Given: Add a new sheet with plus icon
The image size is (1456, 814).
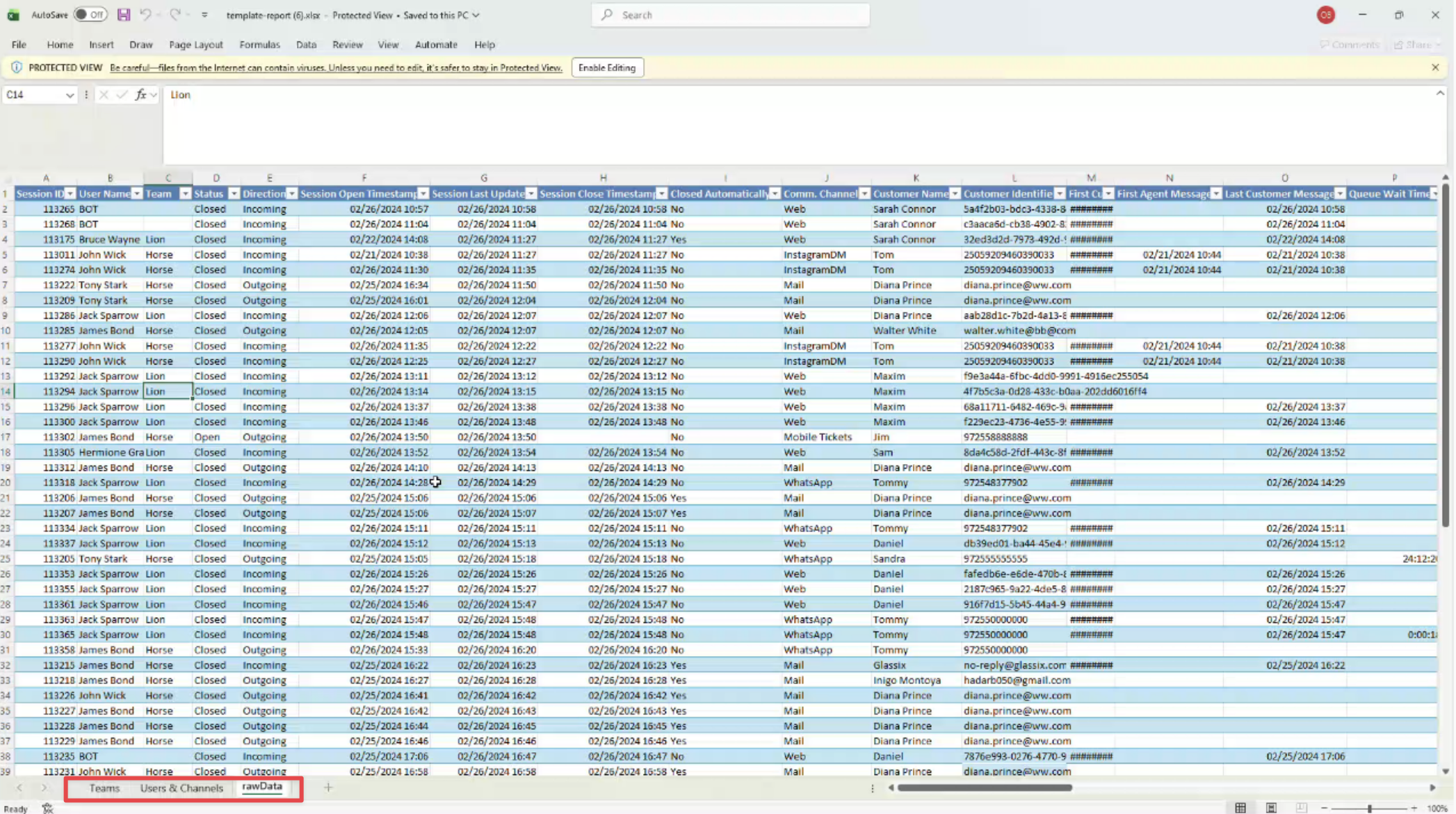Looking at the screenshot, I should [x=328, y=788].
